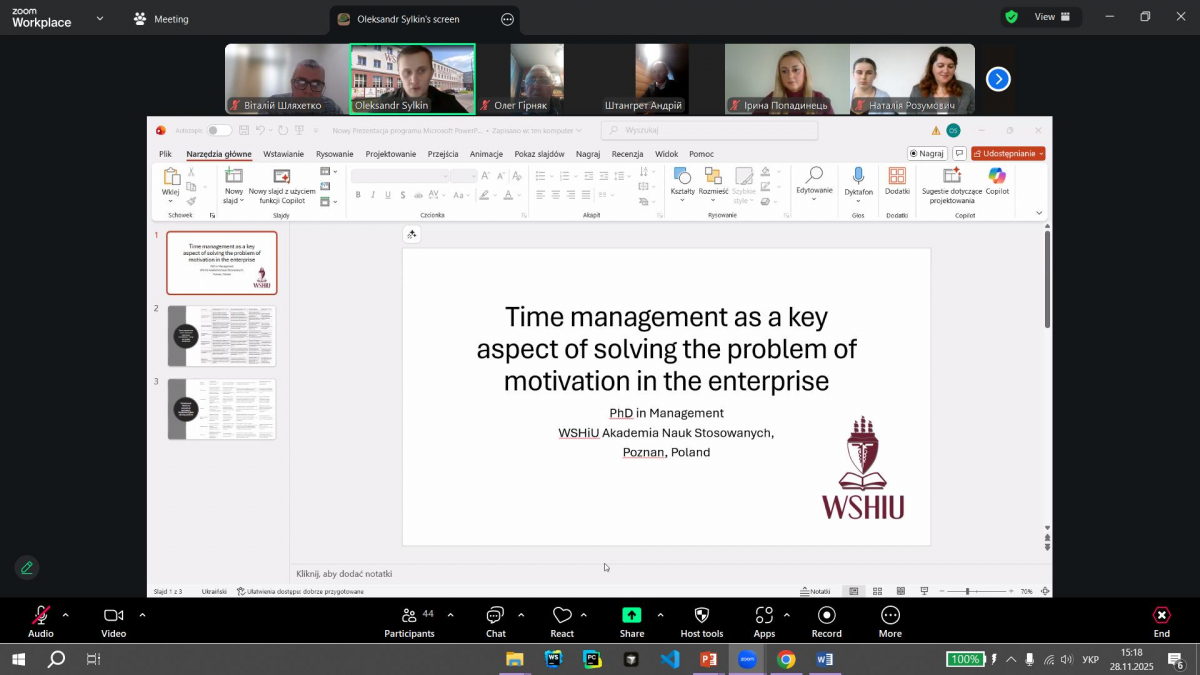Open PowerPoint from the Windows taskbar

coord(709,659)
